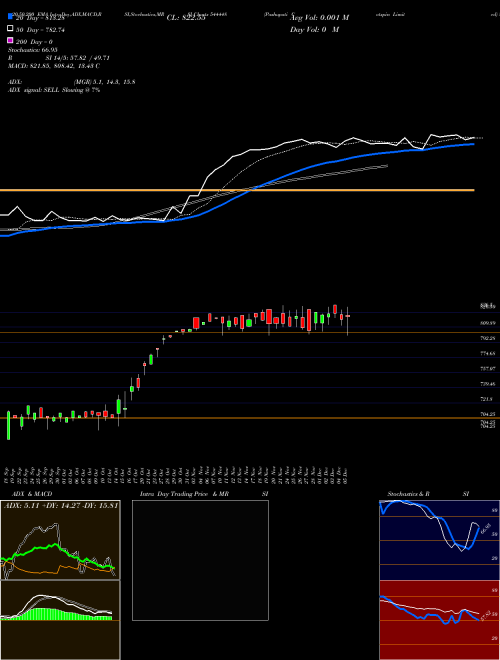500x660 pixels.
Task: Click the orange horizontal line in upper chart
Action: pos(237,190)
